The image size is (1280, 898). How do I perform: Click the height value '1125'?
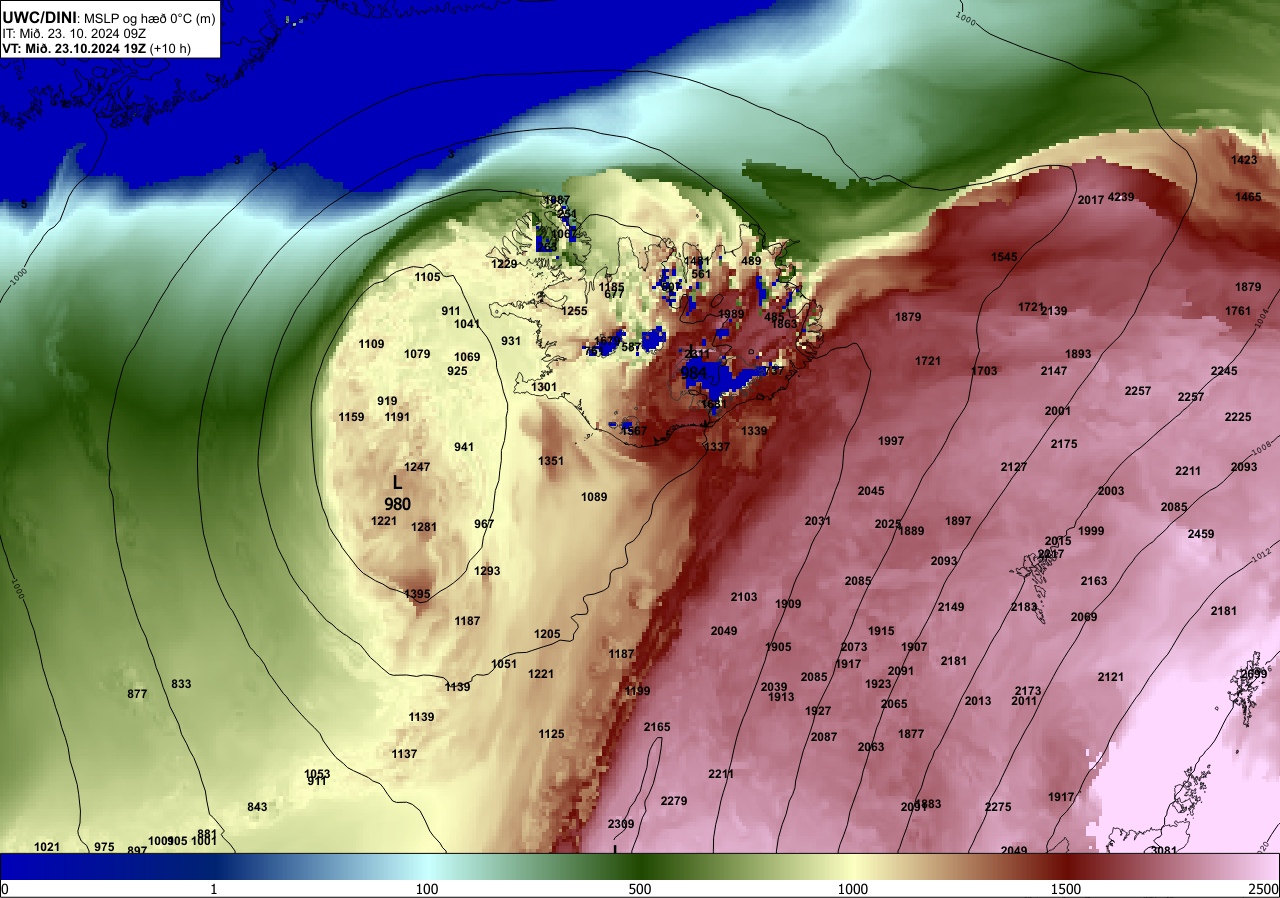point(551,734)
